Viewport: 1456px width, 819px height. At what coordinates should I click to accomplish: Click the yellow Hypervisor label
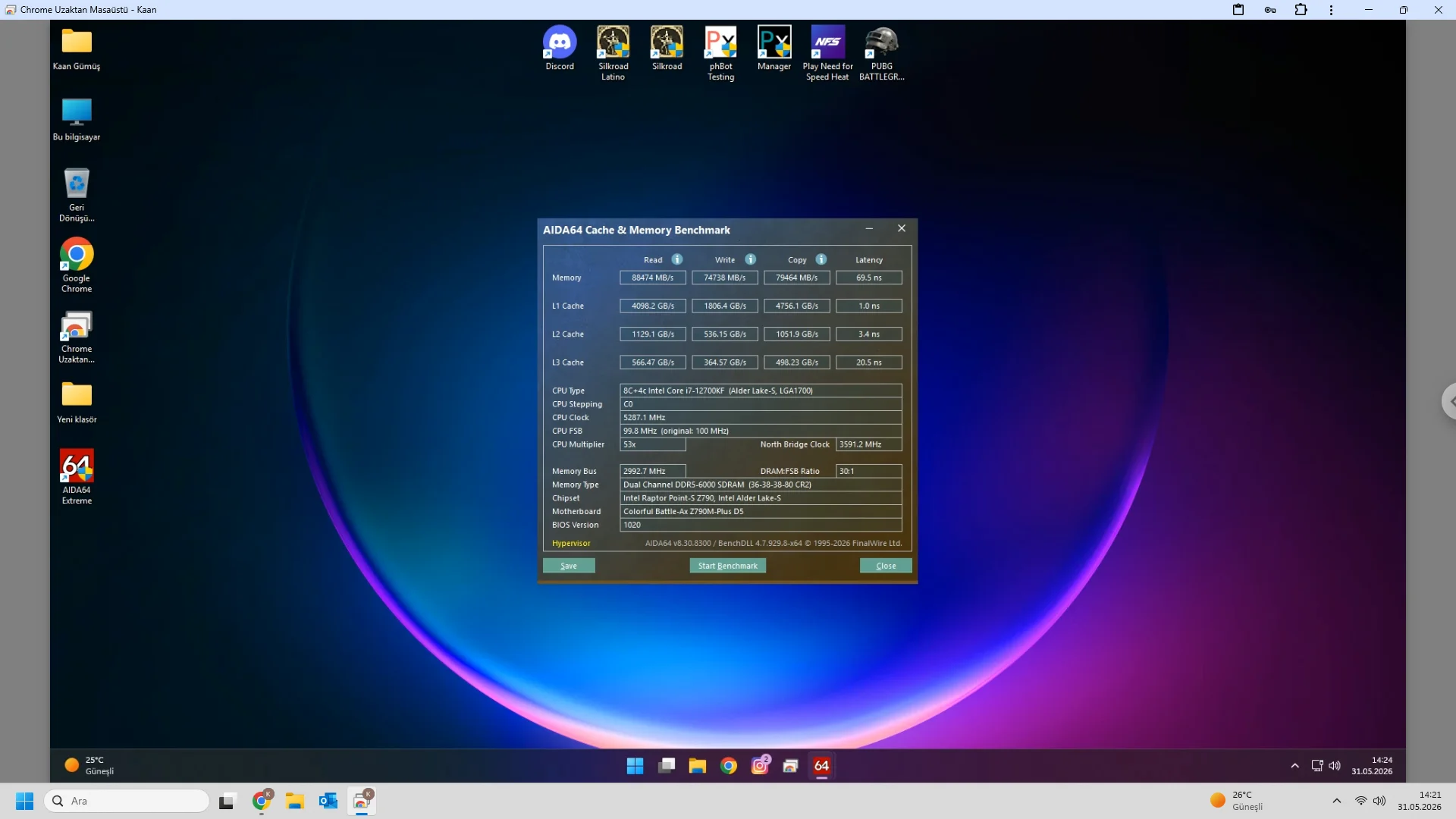pyautogui.click(x=571, y=543)
